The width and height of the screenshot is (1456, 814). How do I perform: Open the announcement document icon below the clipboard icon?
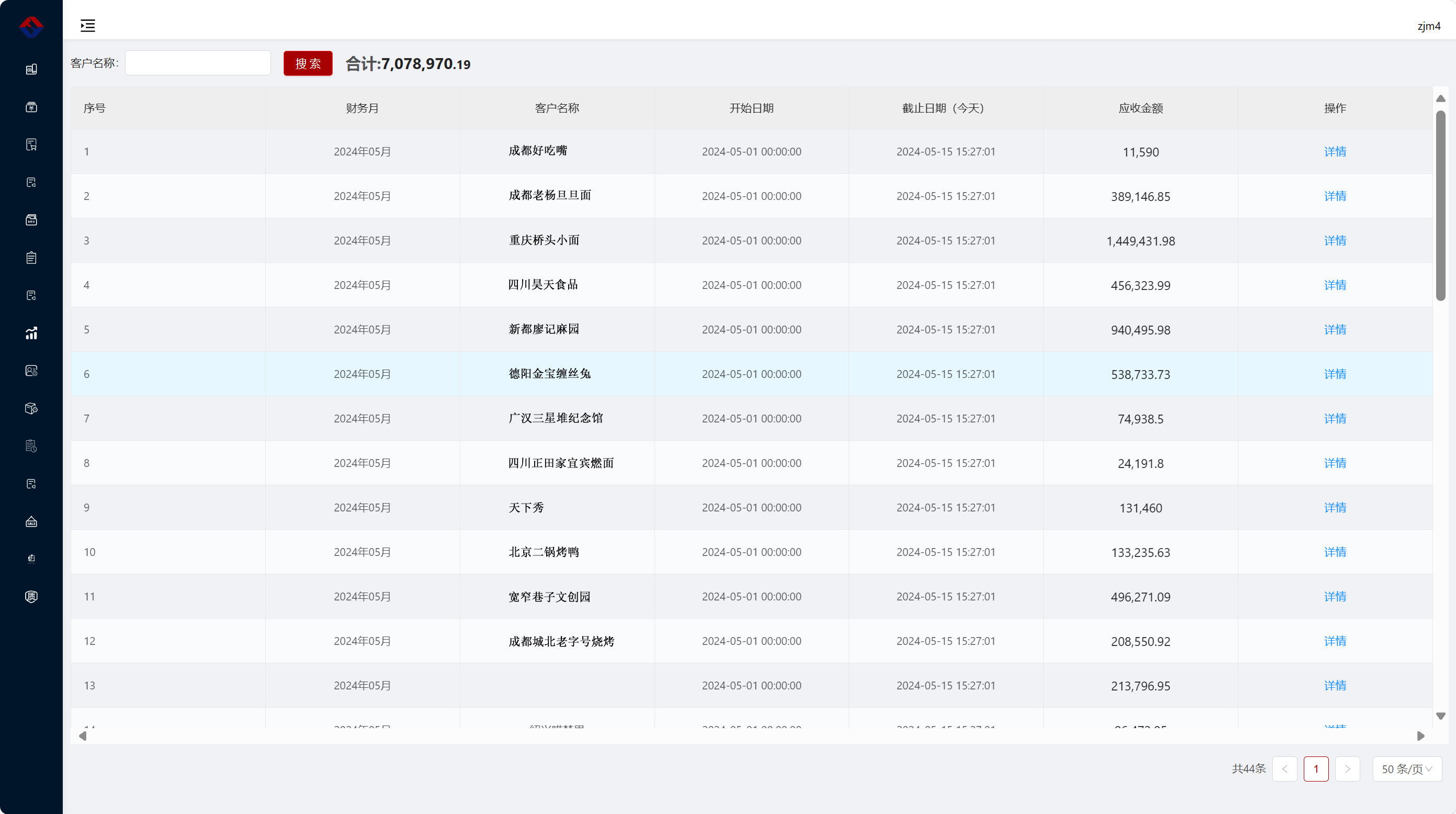(31, 295)
